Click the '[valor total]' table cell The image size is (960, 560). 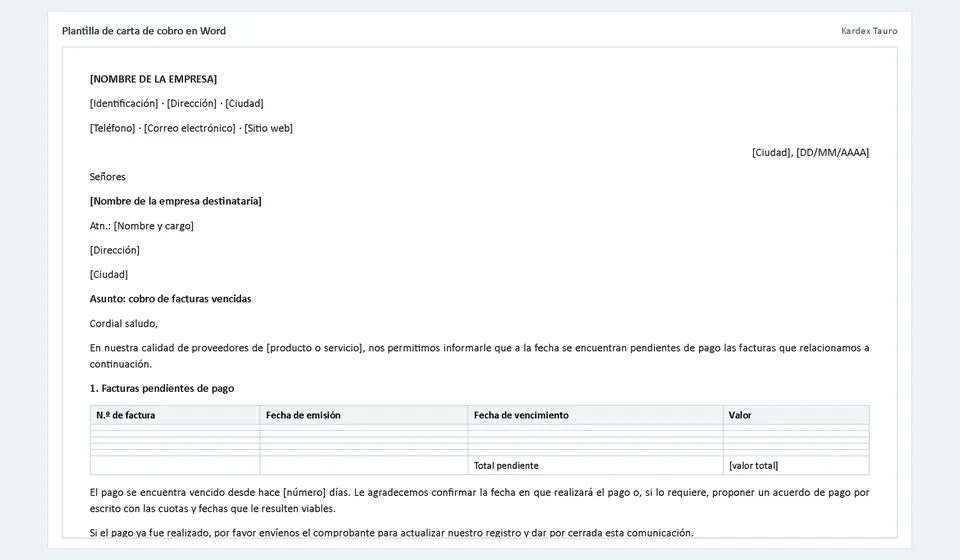coord(796,465)
